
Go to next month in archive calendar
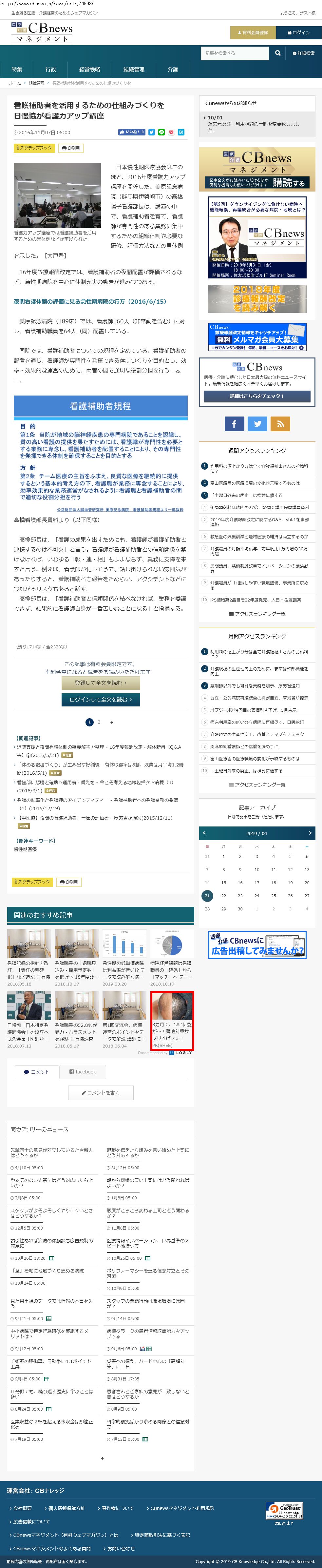(x=310, y=833)
